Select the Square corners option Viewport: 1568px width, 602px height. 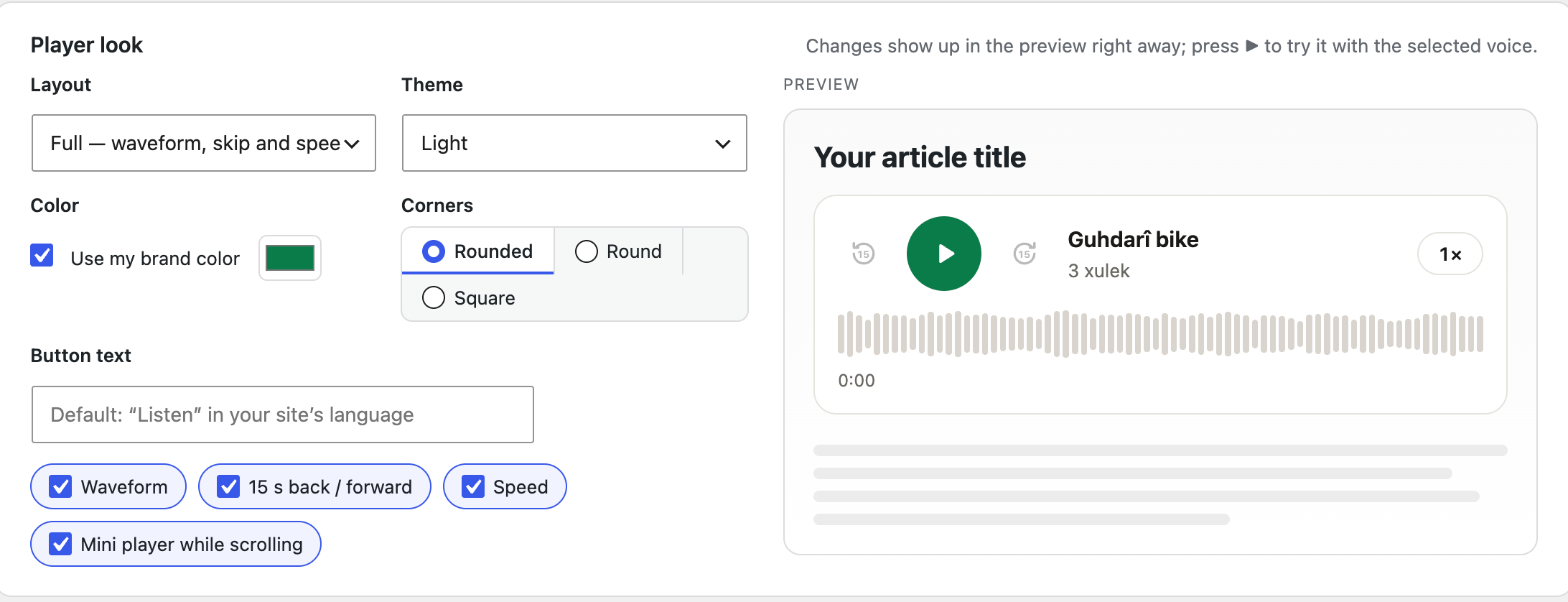click(469, 298)
